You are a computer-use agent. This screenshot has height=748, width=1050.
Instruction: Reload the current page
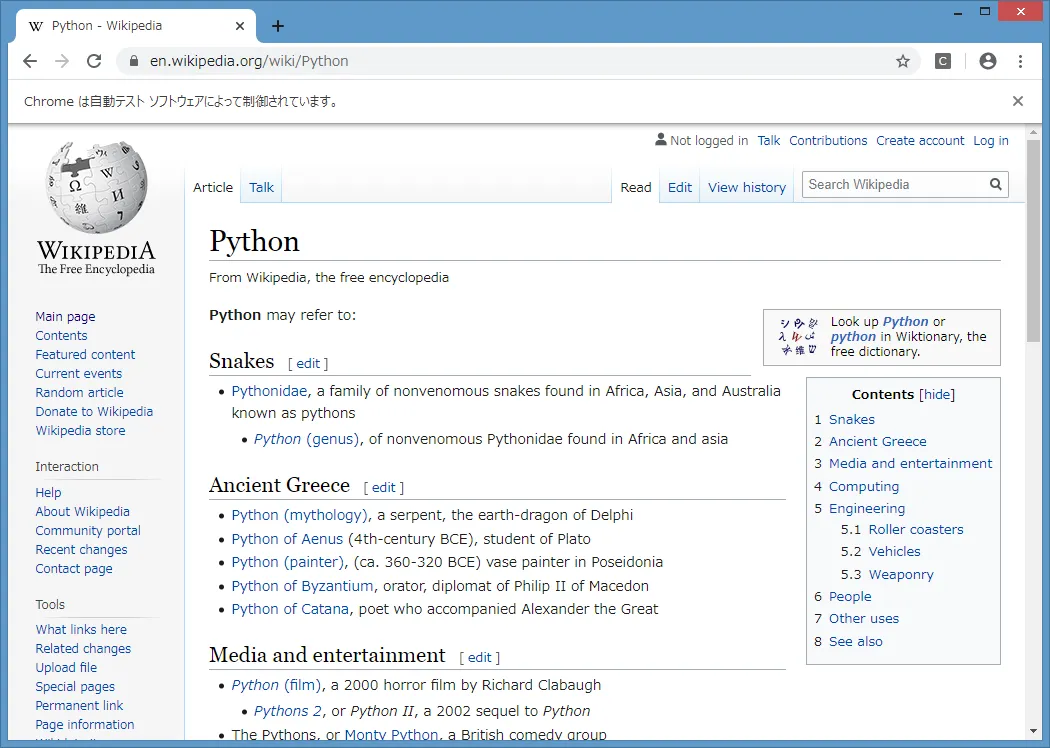click(94, 61)
